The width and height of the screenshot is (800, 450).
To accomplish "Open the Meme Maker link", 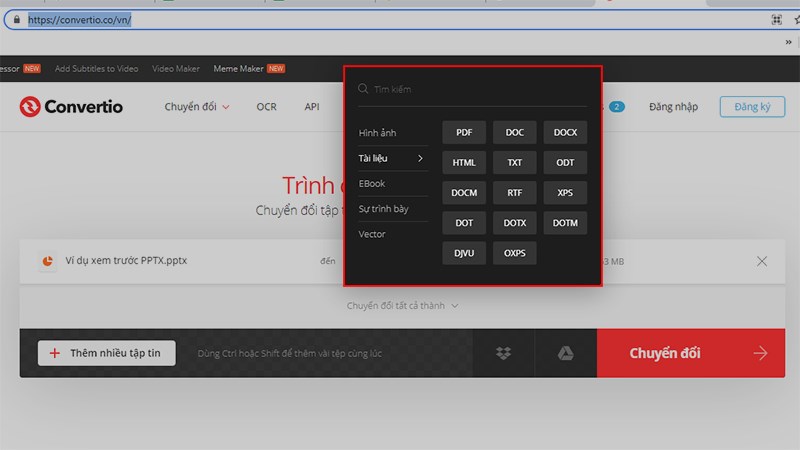I will [x=238, y=68].
